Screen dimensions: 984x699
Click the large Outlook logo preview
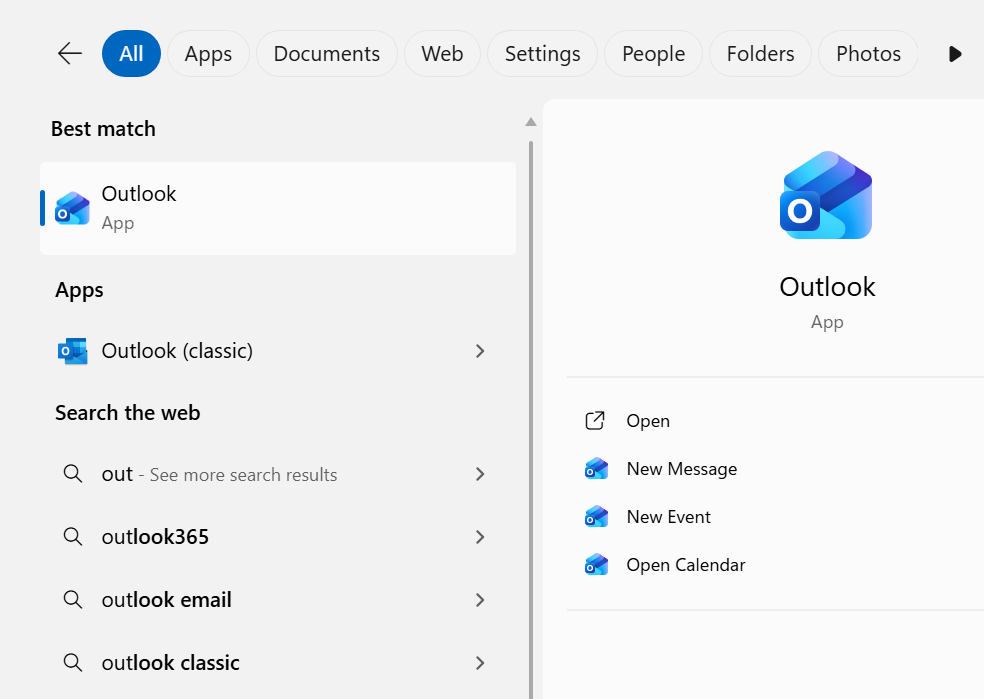pyautogui.click(x=825, y=195)
